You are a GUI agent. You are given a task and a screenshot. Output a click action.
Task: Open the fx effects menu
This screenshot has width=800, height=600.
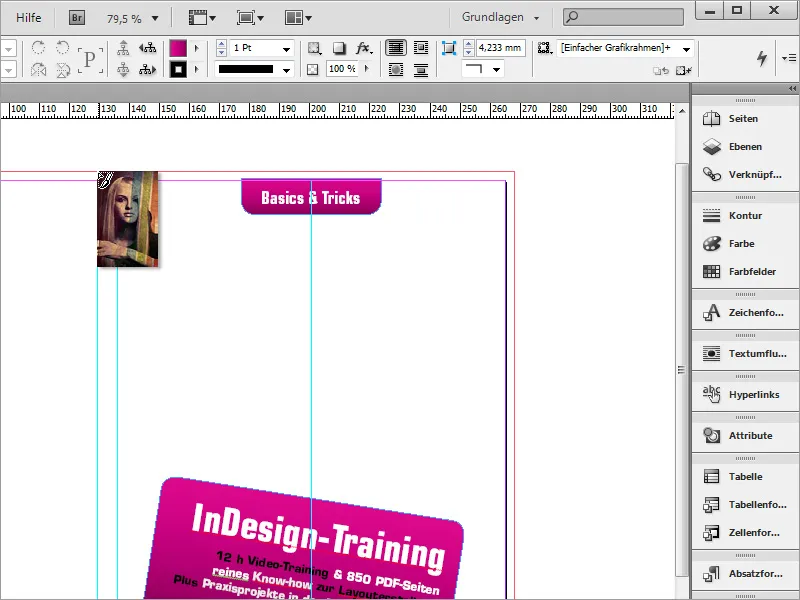click(364, 48)
